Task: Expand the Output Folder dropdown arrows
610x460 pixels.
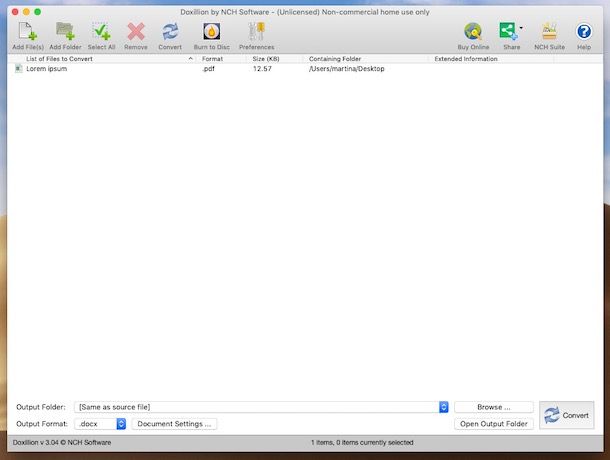Action: click(443, 407)
